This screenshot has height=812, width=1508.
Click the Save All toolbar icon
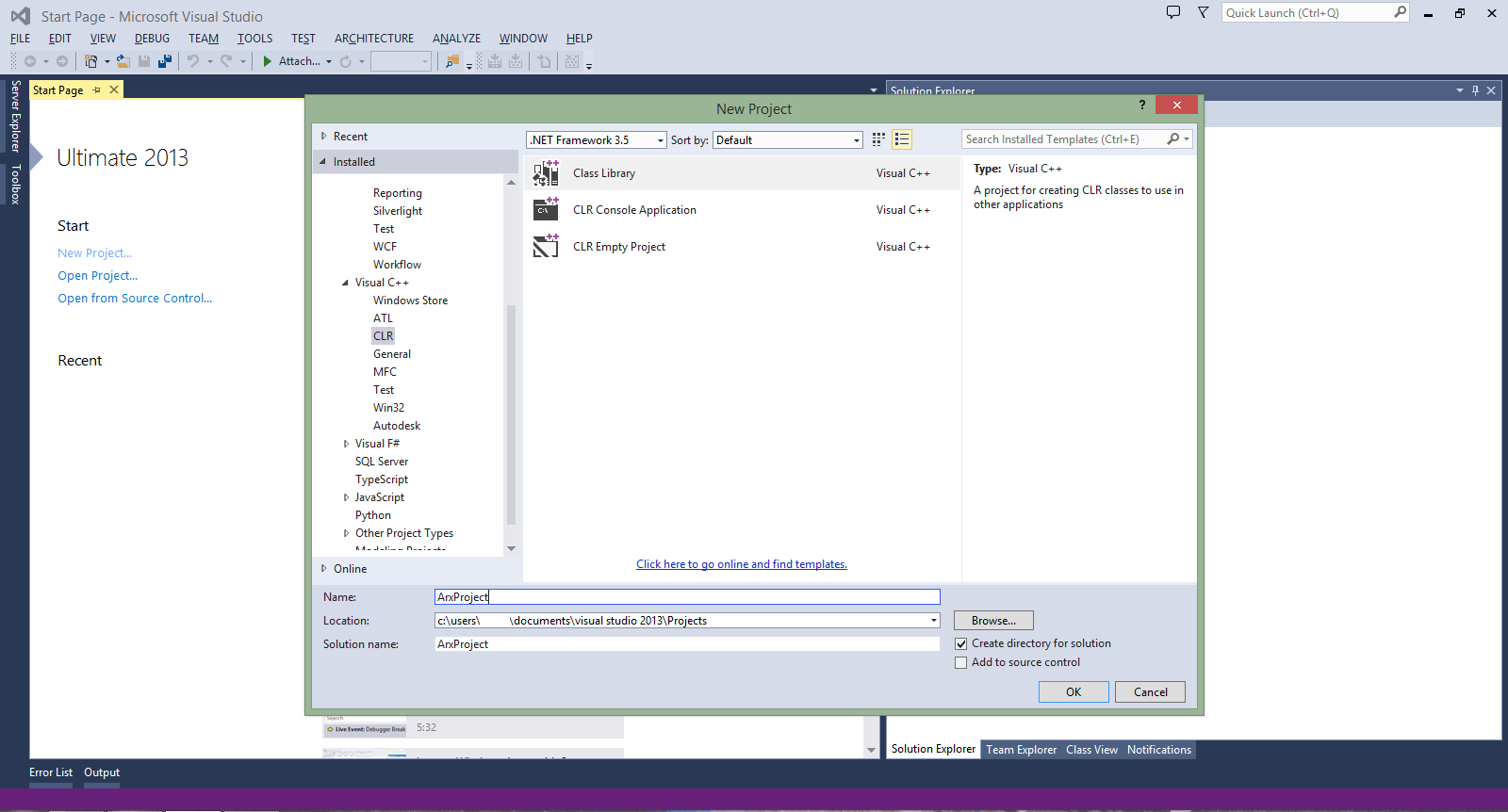165,61
